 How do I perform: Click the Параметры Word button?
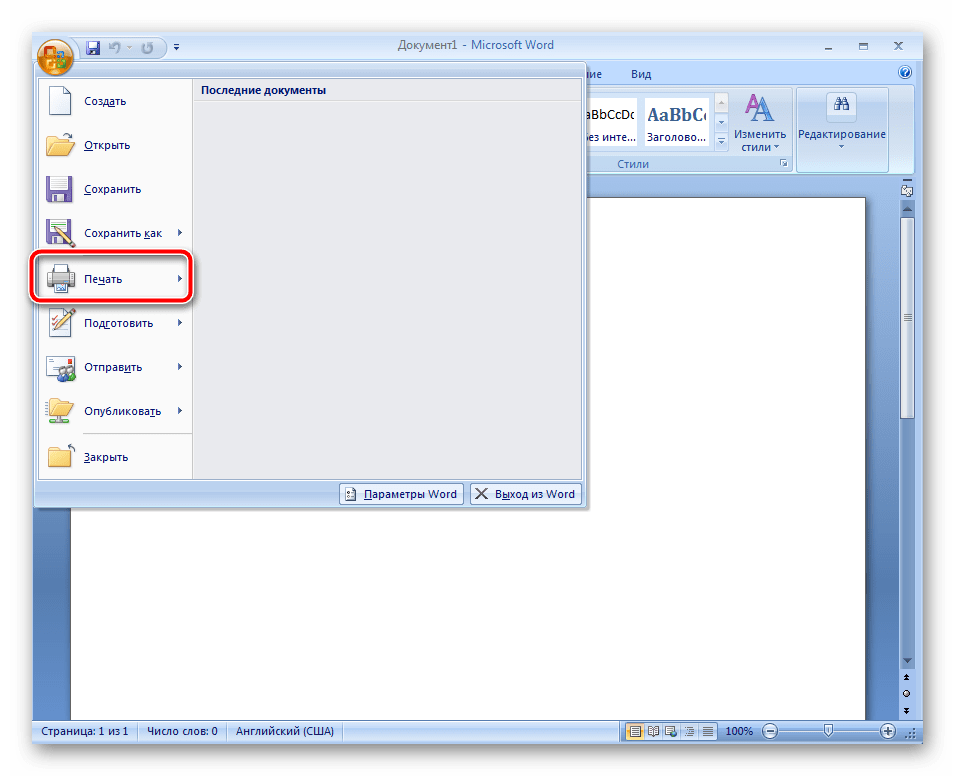pyautogui.click(x=401, y=493)
